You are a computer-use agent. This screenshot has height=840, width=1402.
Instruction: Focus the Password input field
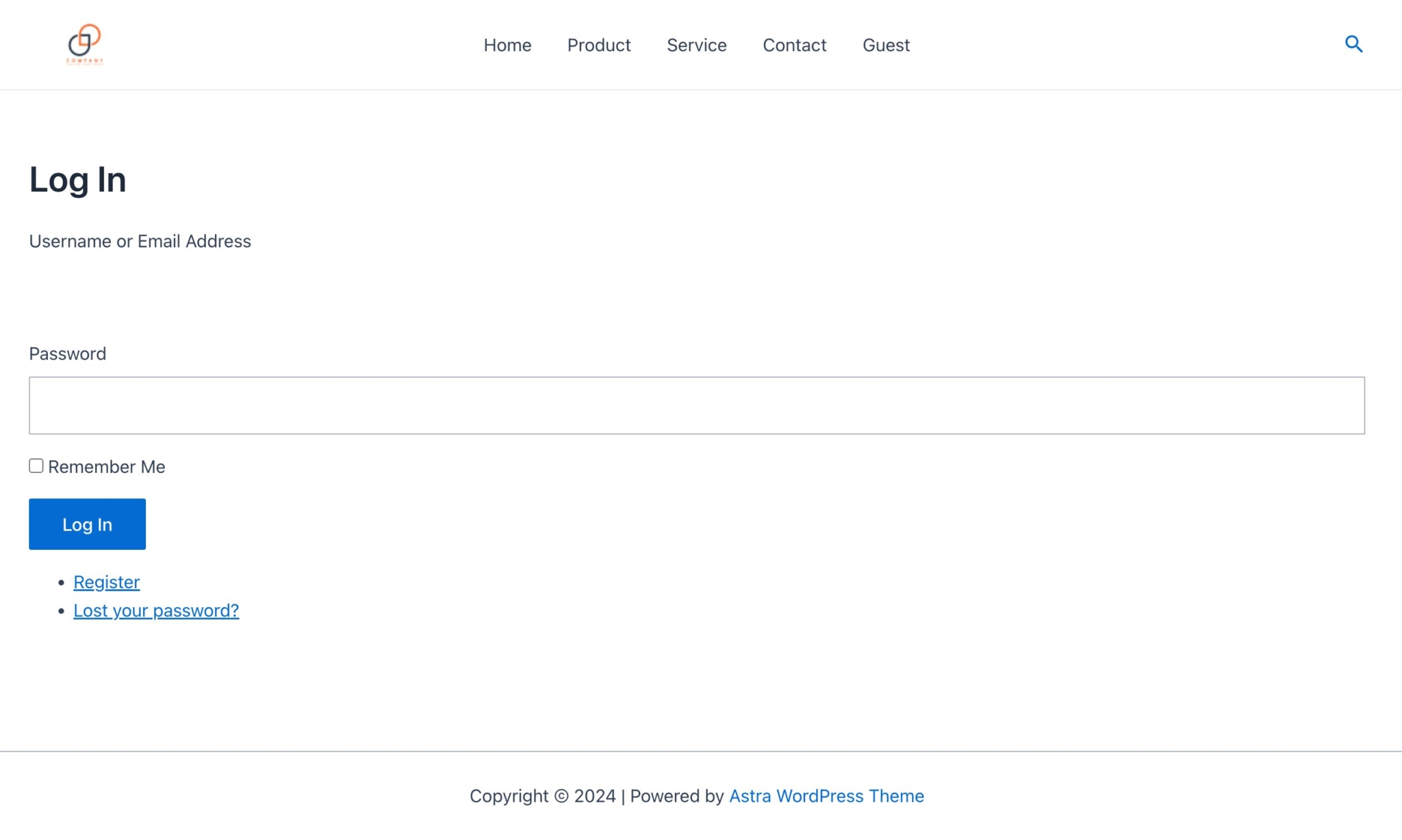tap(696, 405)
